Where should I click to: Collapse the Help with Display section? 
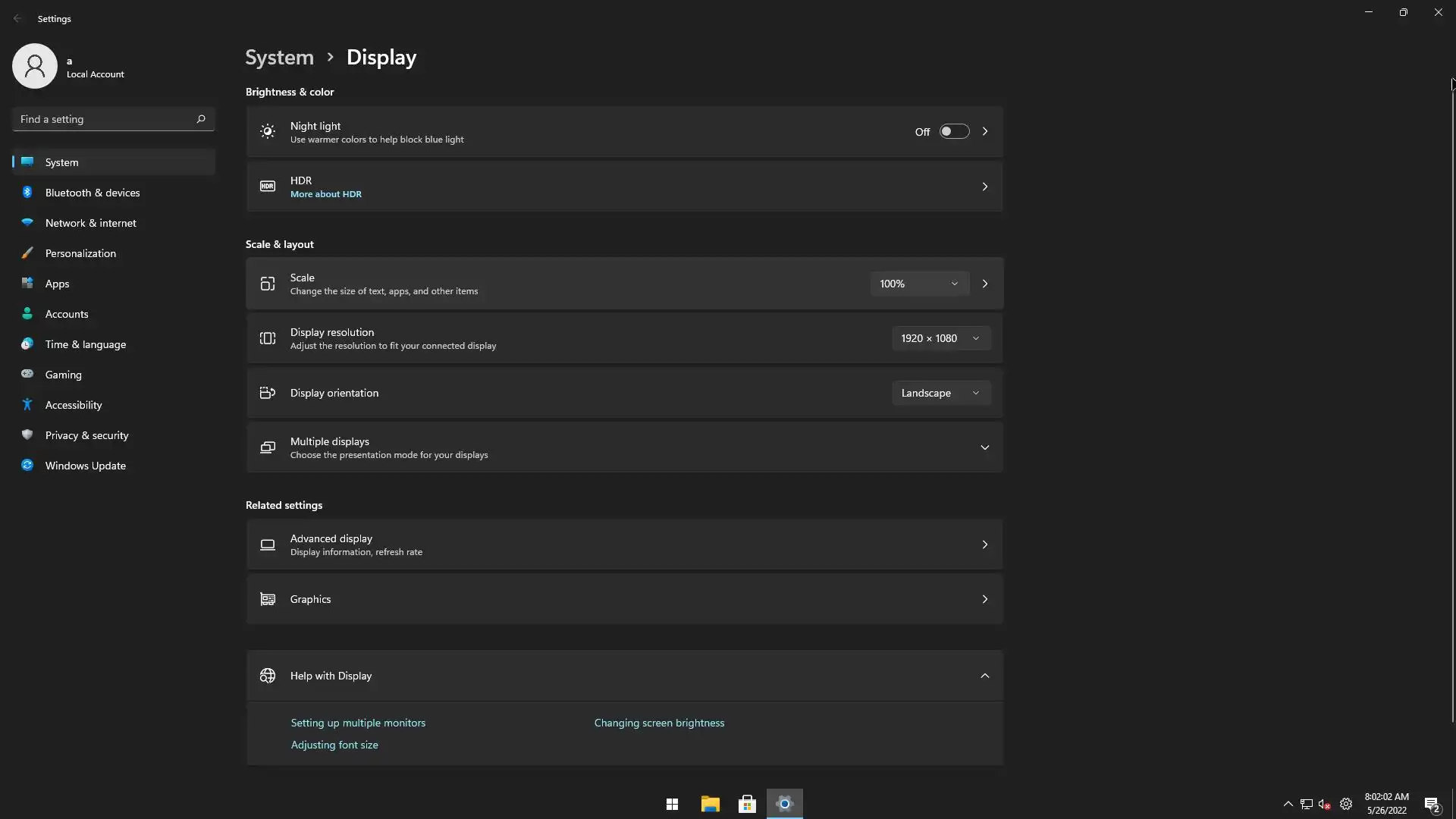point(984,676)
